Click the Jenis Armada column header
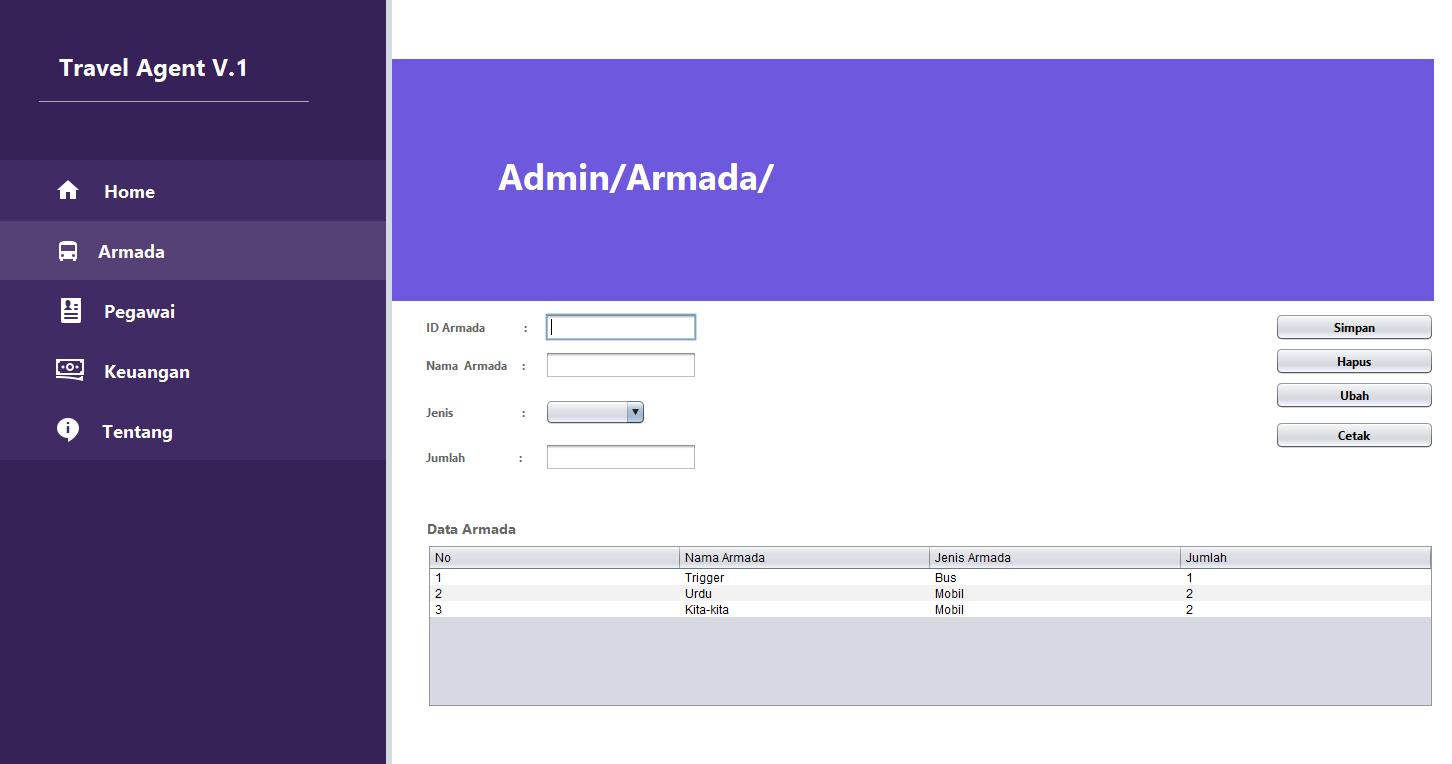 pyautogui.click(x=1055, y=558)
